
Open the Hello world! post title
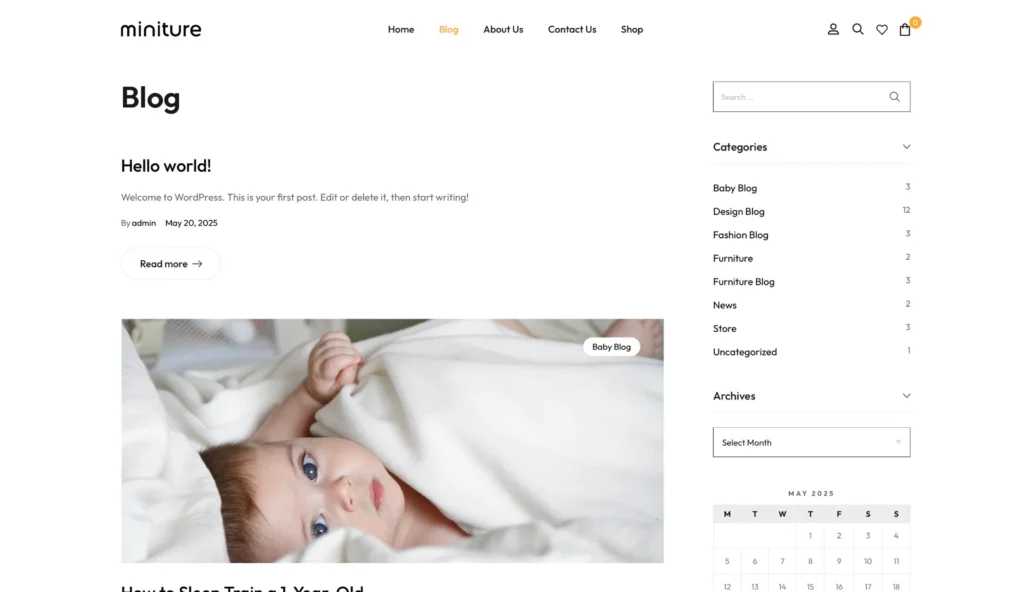click(166, 166)
